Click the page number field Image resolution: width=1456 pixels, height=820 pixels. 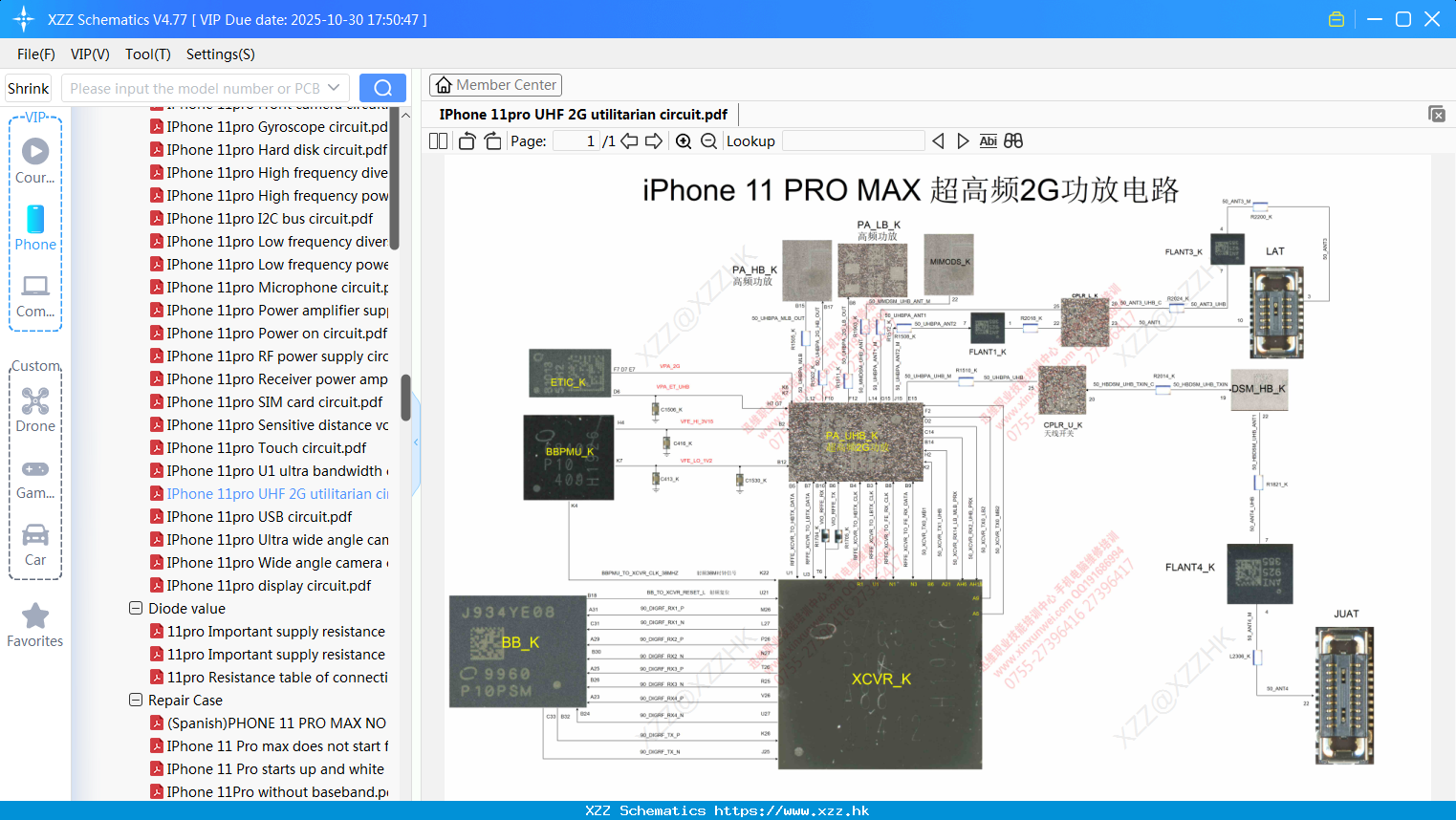(x=576, y=140)
